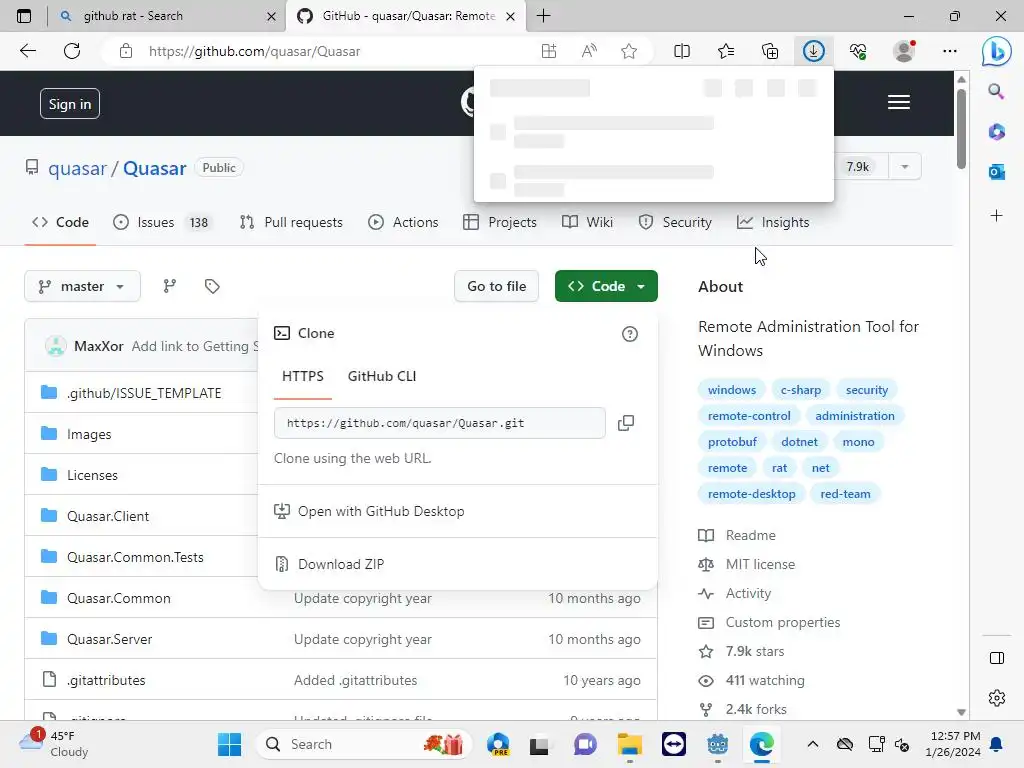Open the quasar owner link
Viewport: 1024px width, 768px height.
pos(77,168)
